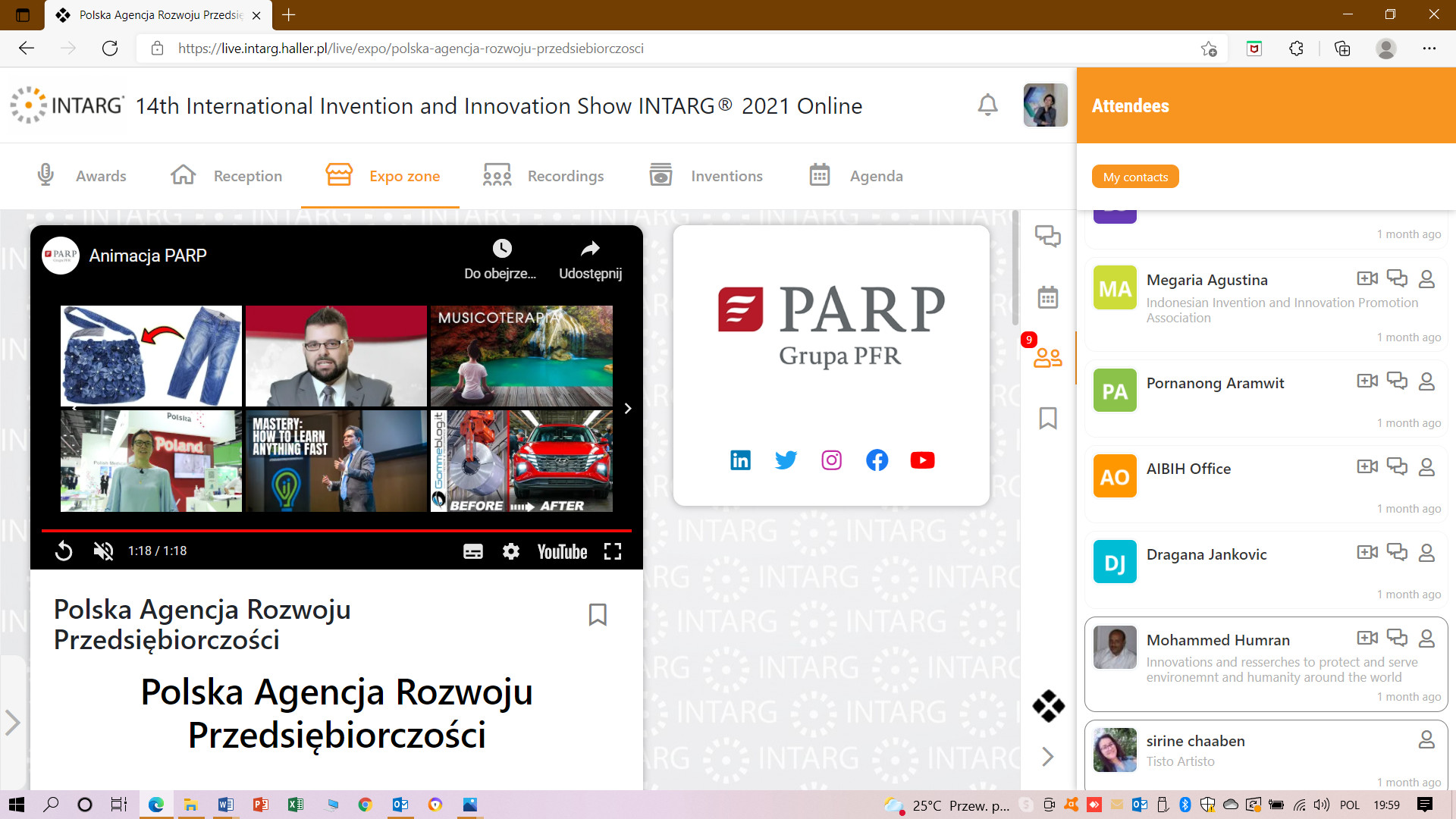
Task: Play the jeans bag suggested video
Action: (151, 356)
